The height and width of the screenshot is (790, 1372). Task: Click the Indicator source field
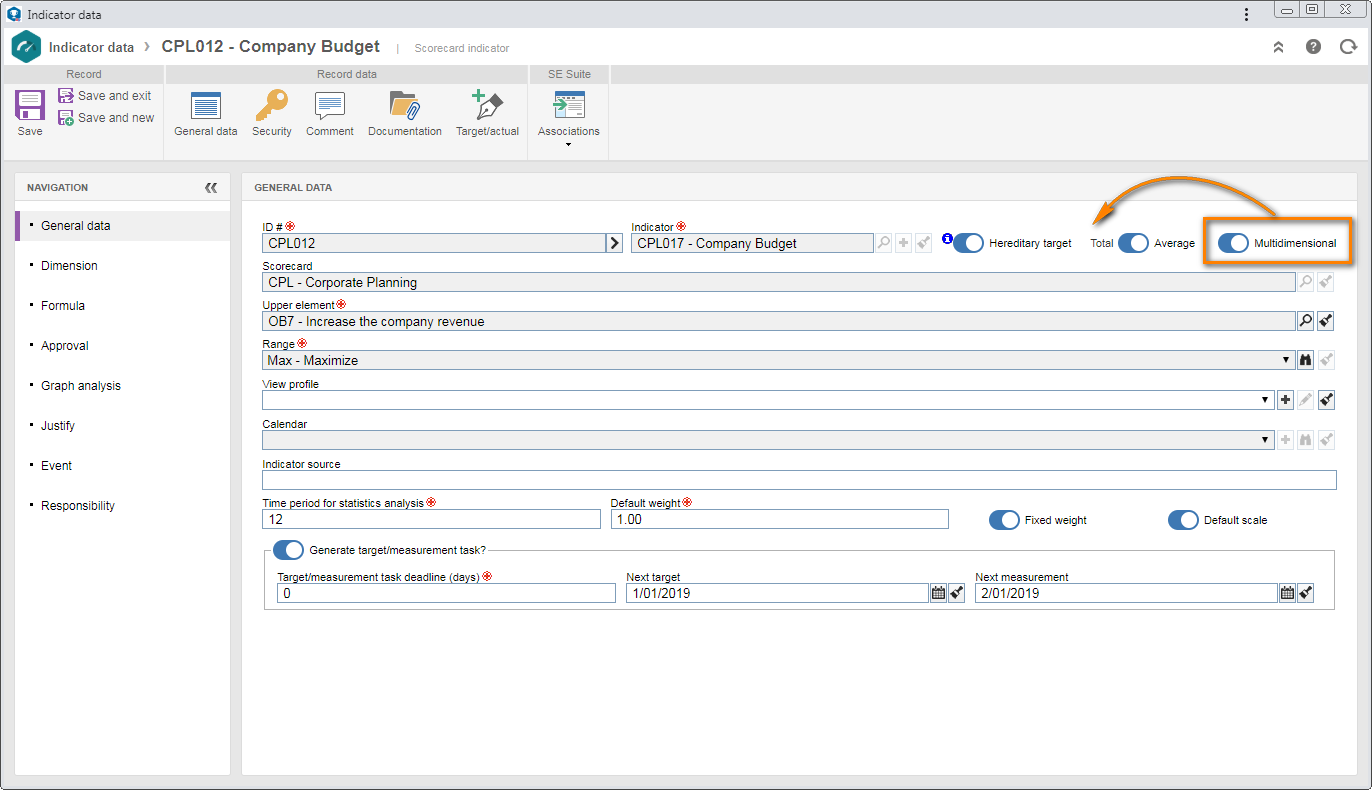coord(800,480)
